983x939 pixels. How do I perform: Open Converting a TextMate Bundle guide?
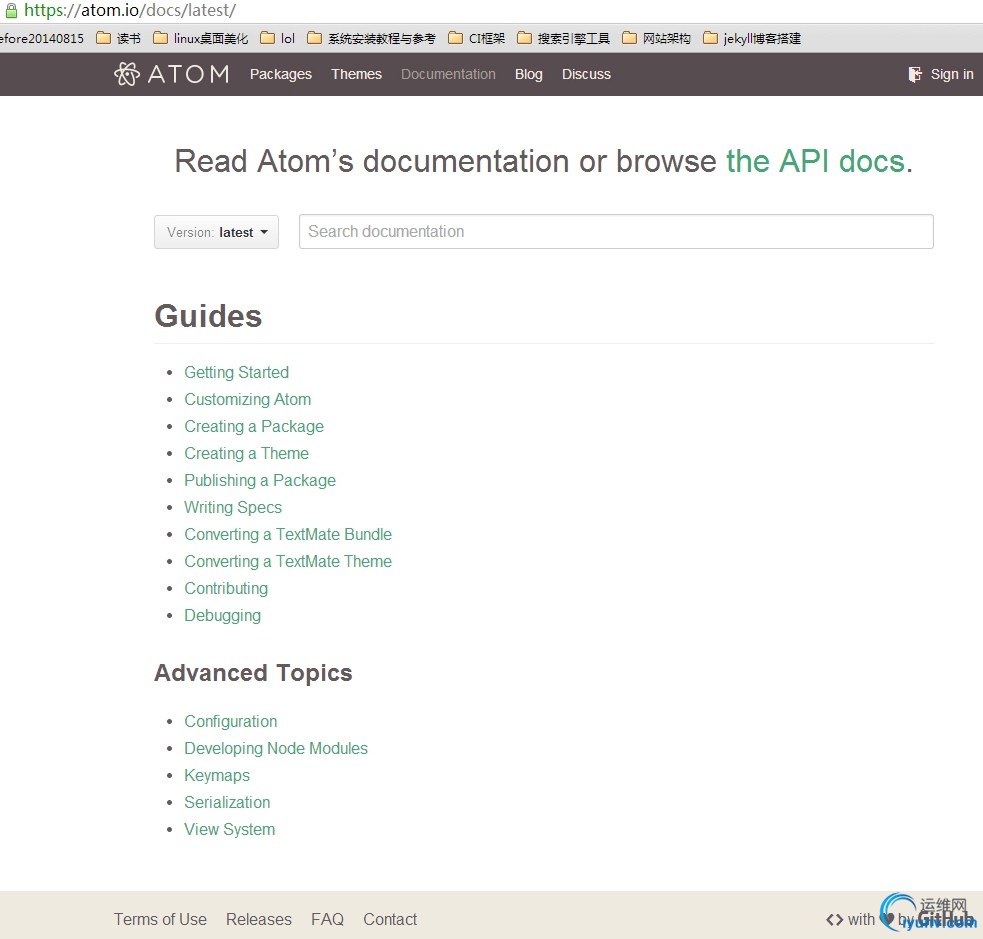[x=288, y=534]
